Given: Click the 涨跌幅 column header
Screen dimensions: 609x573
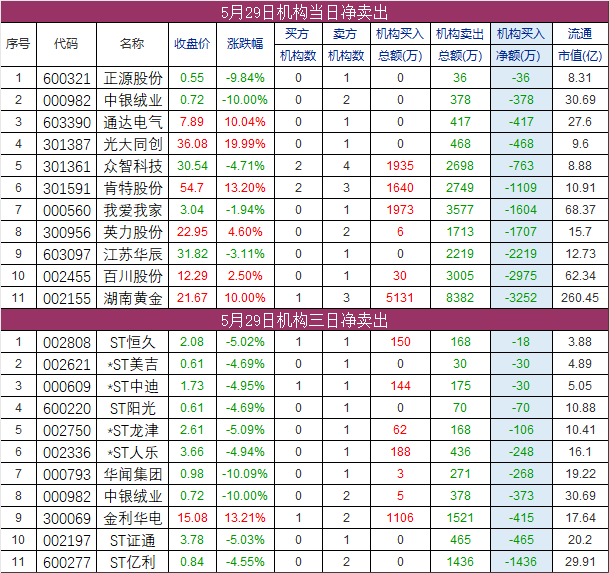Looking at the screenshot, I should click(x=245, y=44).
